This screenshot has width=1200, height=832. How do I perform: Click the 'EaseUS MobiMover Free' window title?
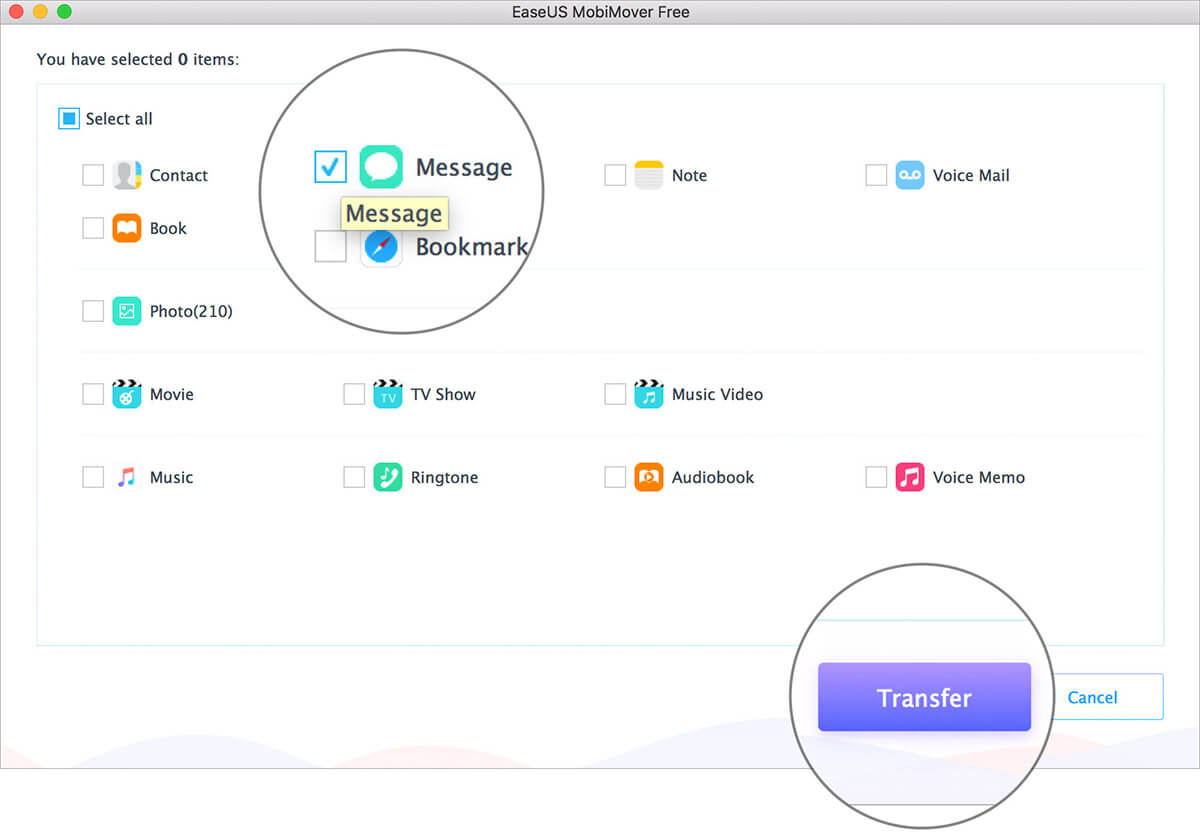pos(600,12)
